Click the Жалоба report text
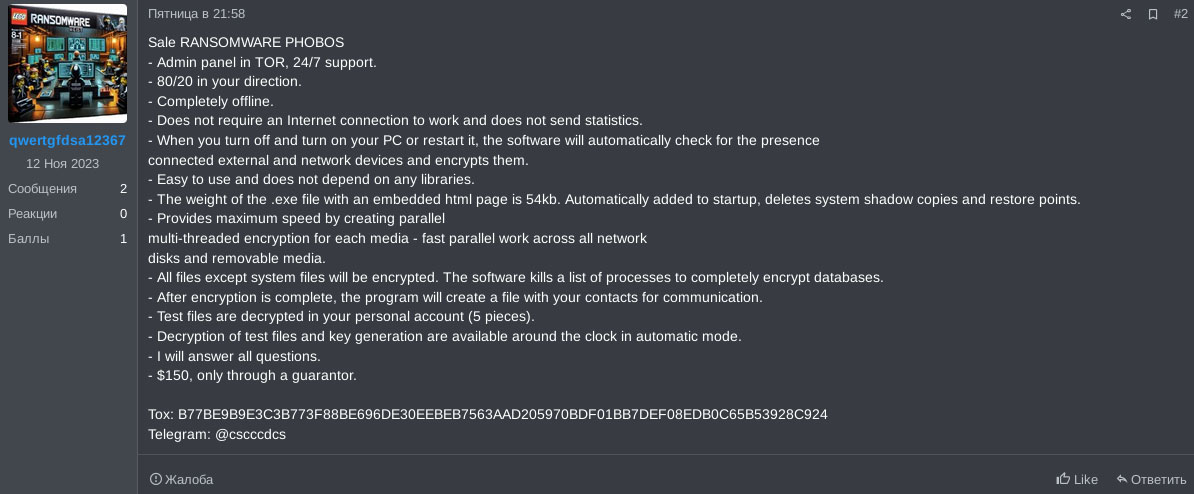This screenshot has height=494, width=1194. pyautogui.click(x=188, y=479)
